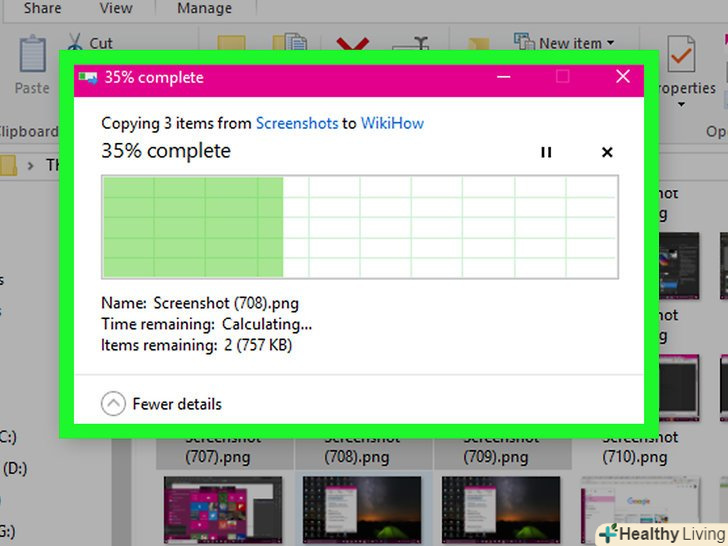
Task: Click the address bar breadcrumb chevron
Action: 31,165
